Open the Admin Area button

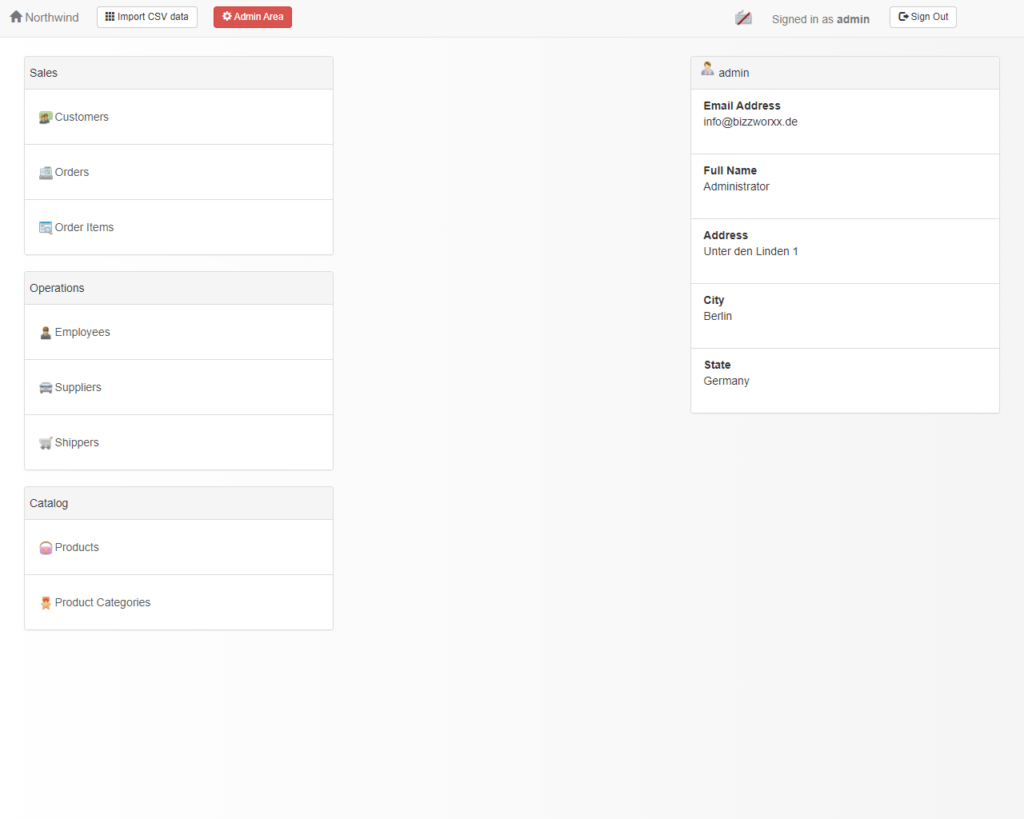click(253, 17)
